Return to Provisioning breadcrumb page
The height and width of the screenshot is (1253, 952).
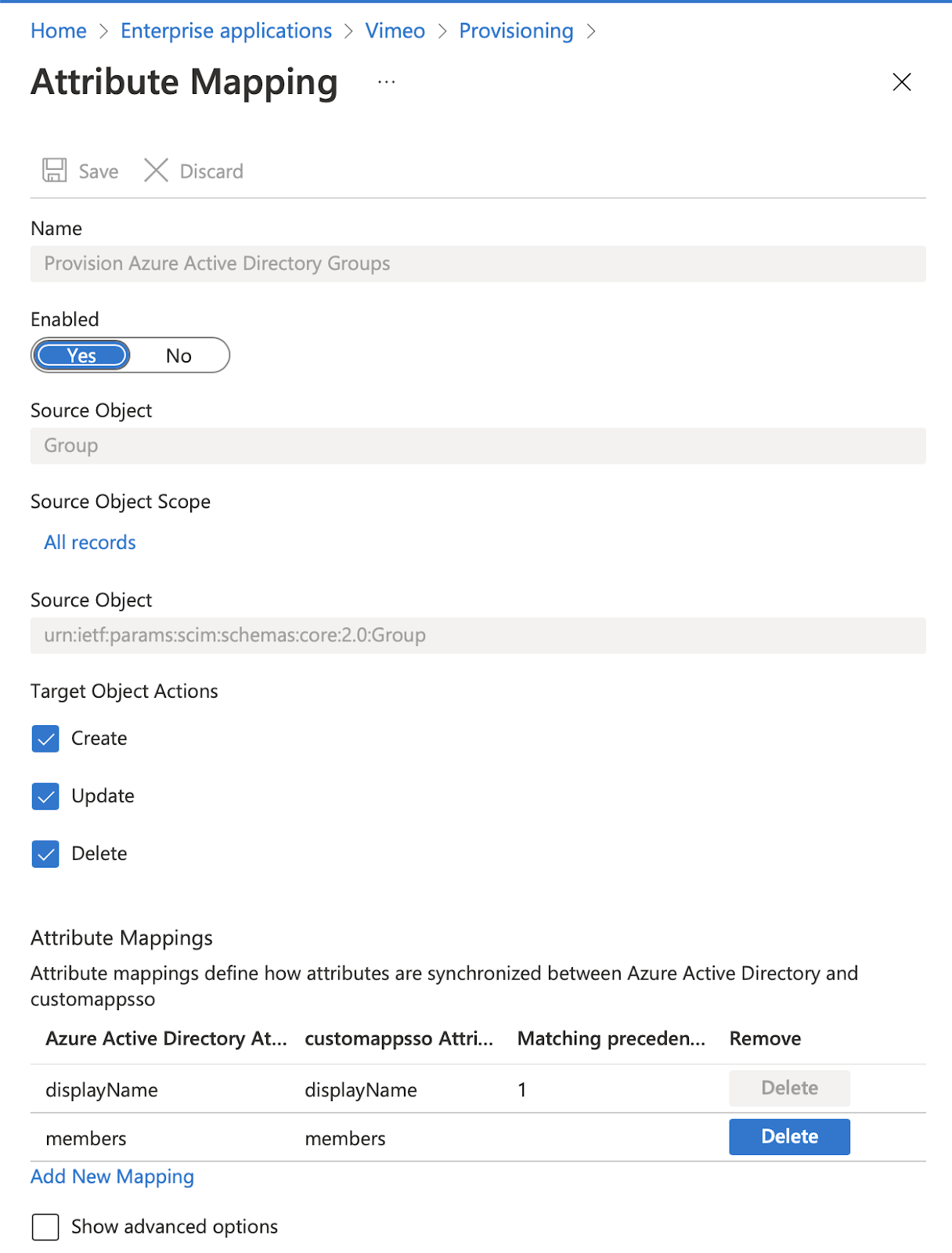point(516,31)
